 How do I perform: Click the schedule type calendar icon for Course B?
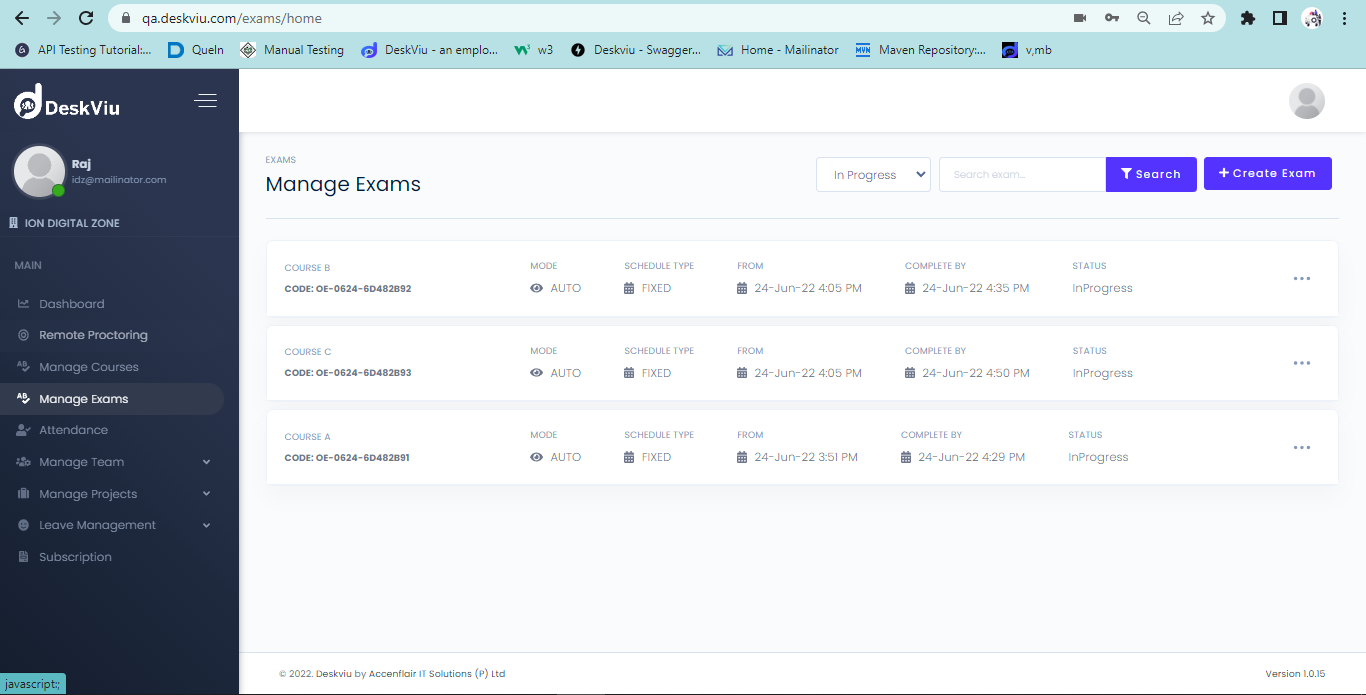point(629,288)
